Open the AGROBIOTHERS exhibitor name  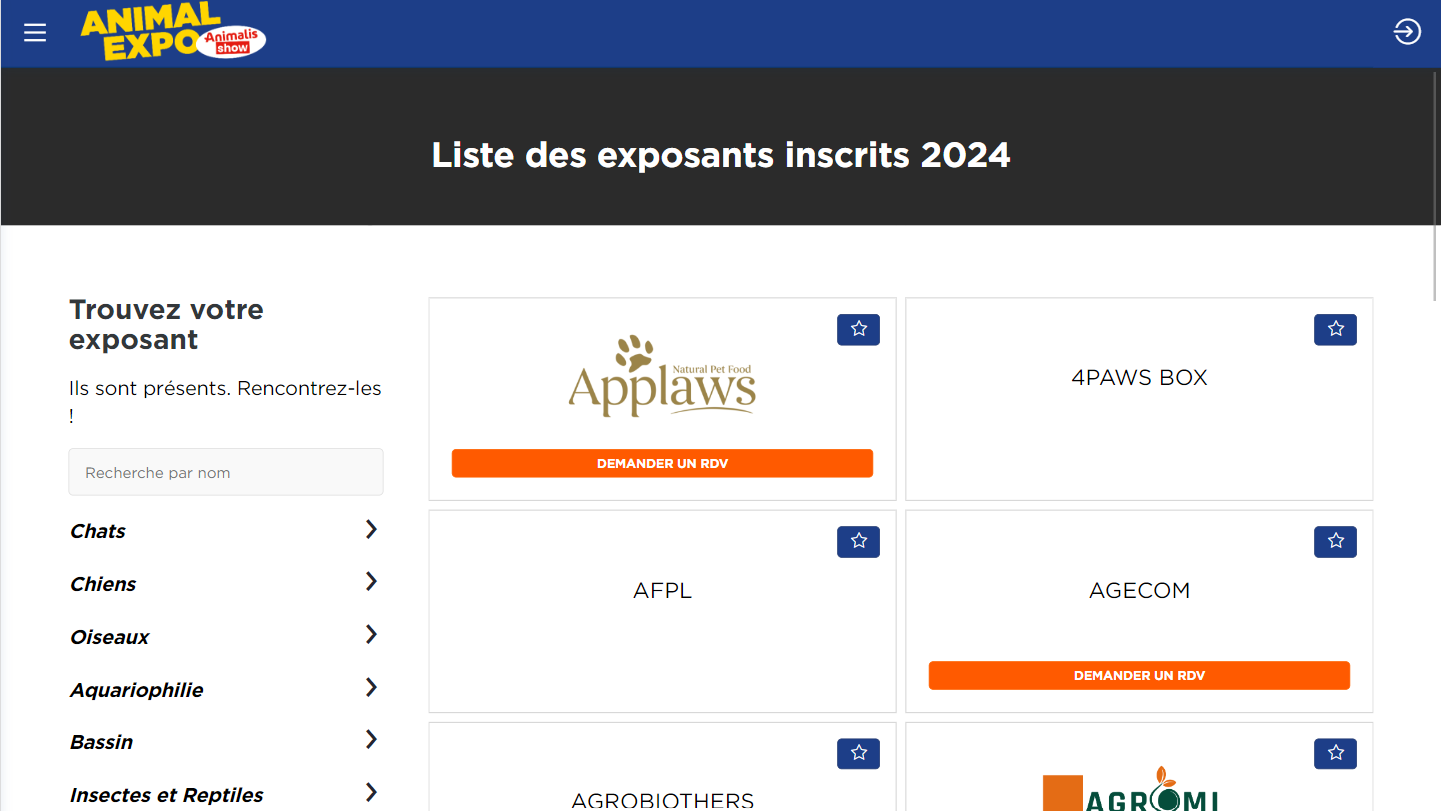point(662,800)
